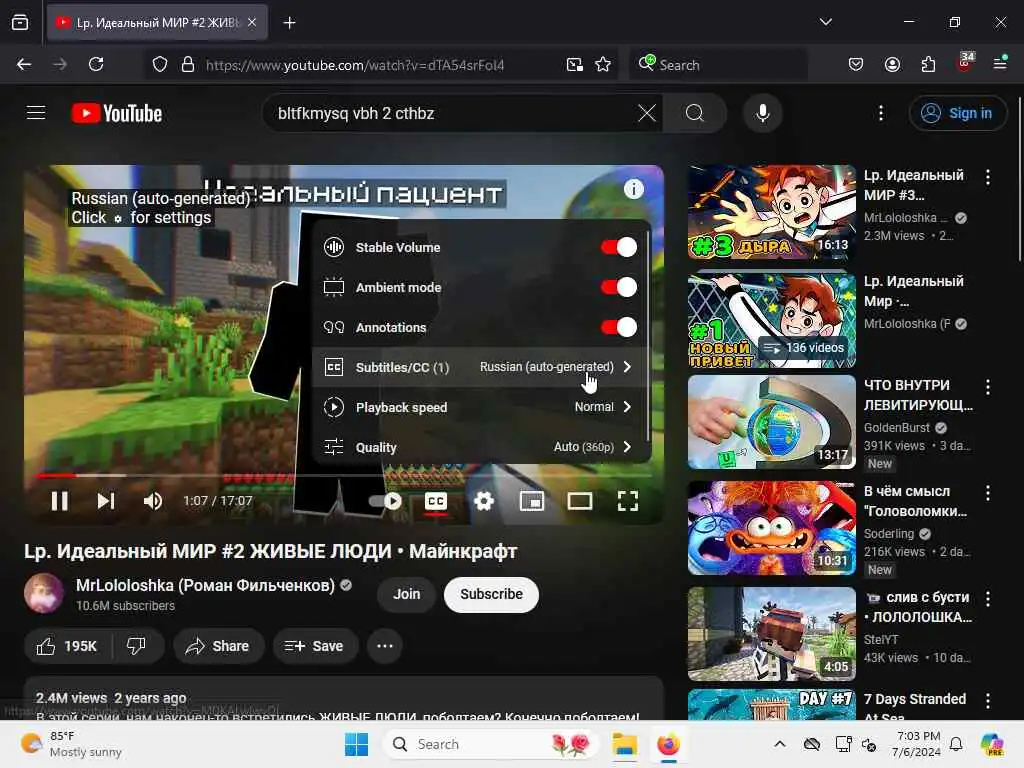
Task: Seek on the video progress bar
Action: coord(344,476)
